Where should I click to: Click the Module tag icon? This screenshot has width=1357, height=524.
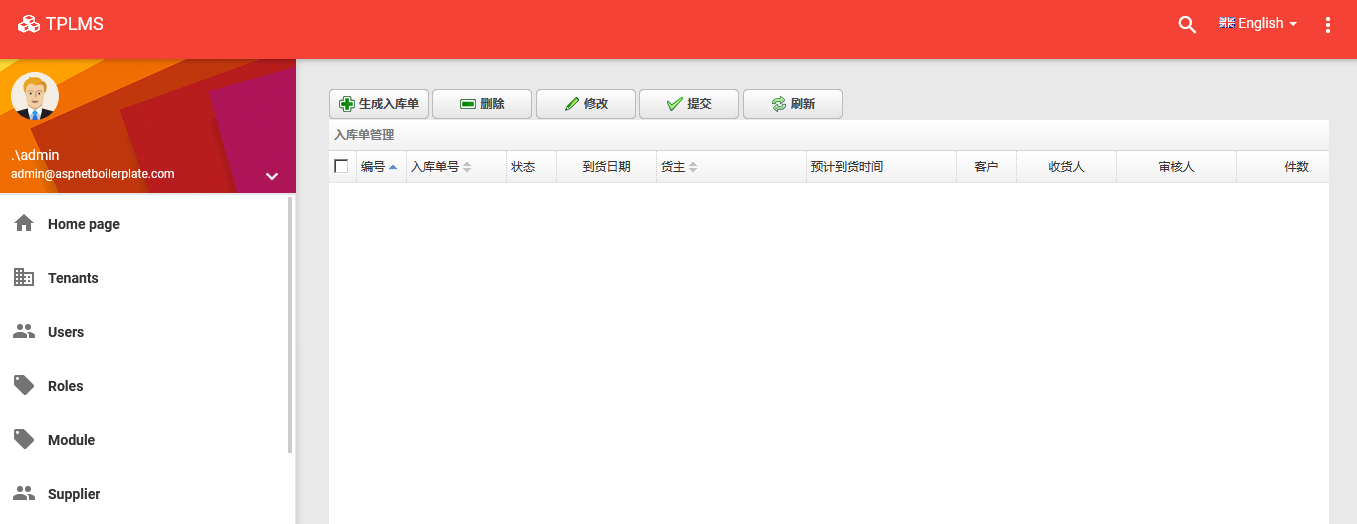(x=24, y=439)
